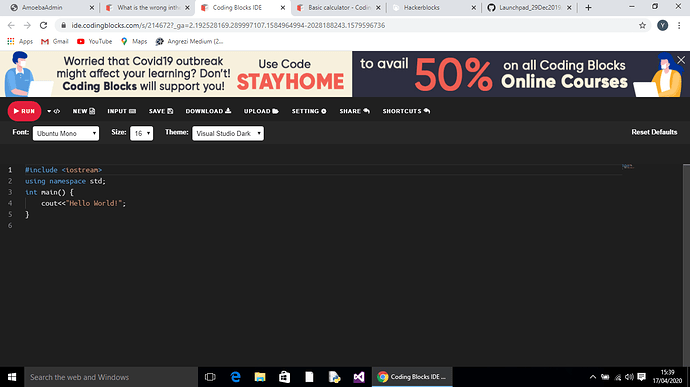Screen dimensions: 690x387
Task: Open the Chrome three-dot menu
Action: click(x=679, y=26)
